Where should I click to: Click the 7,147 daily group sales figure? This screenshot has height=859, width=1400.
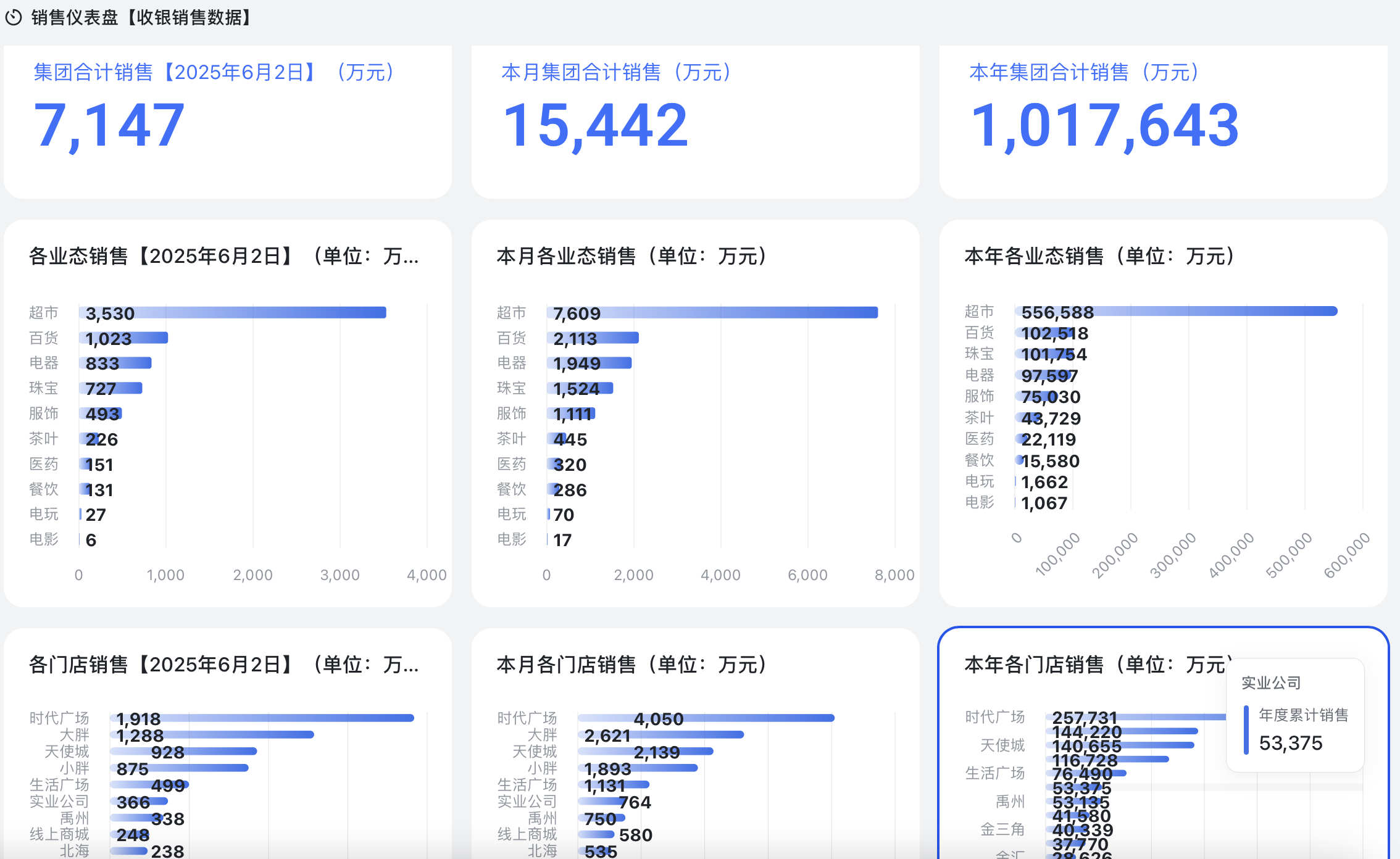click(109, 125)
